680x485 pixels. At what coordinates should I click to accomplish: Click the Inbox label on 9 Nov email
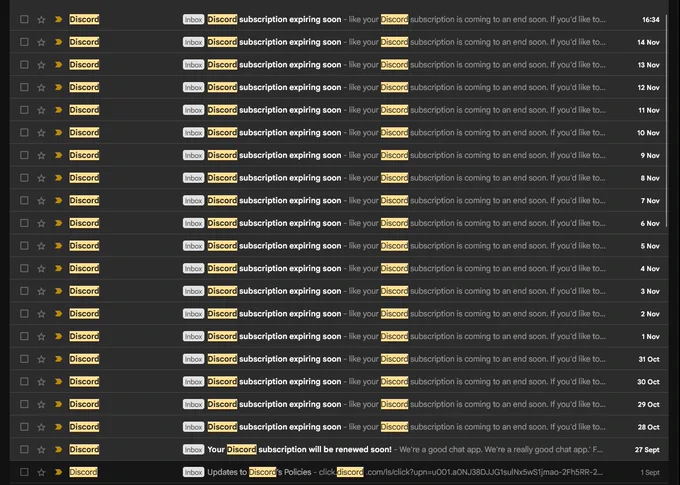point(193,155)
